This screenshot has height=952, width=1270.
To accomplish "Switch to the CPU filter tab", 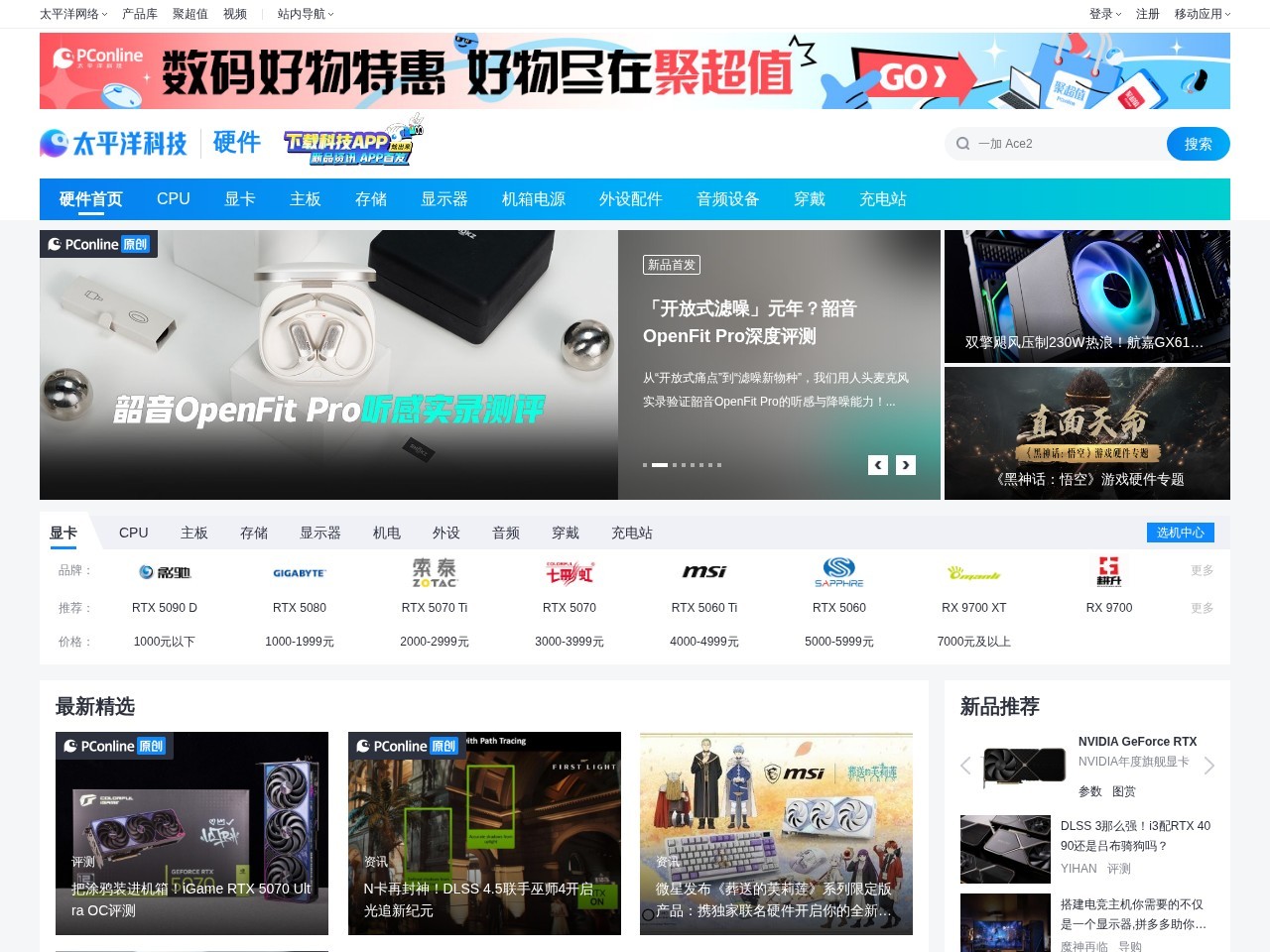I will pyautogui.click(x=133, y=533).
